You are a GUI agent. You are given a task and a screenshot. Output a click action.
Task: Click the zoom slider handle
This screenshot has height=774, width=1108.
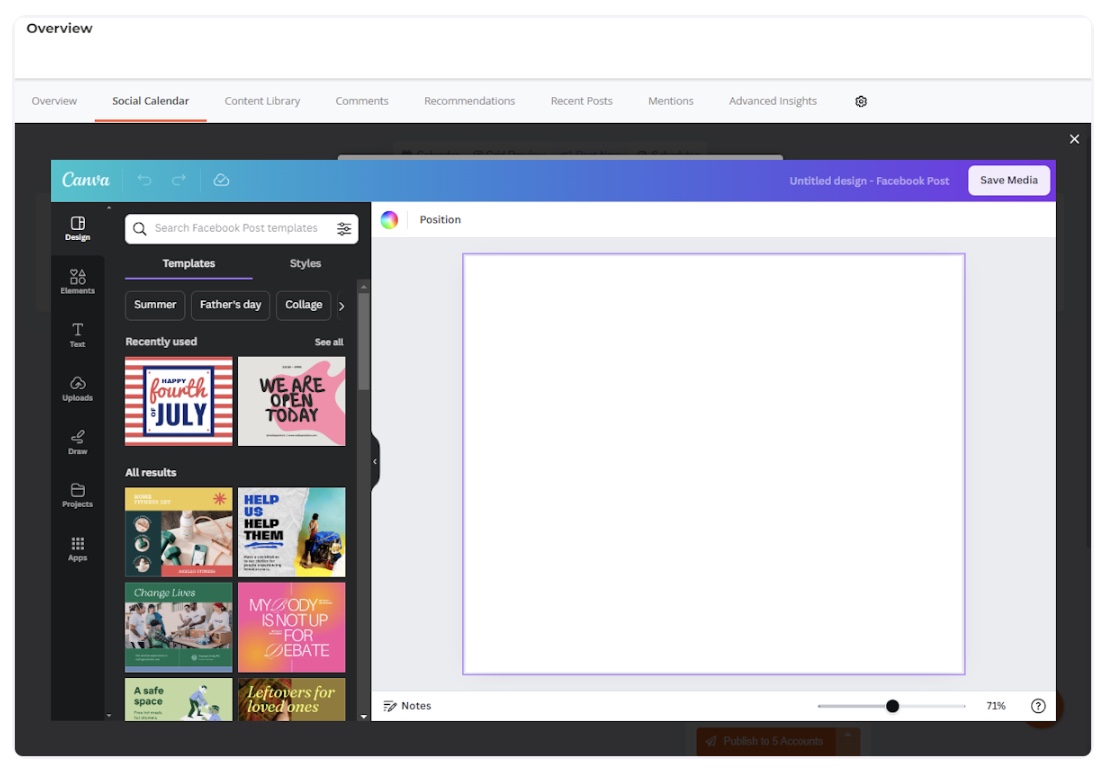pos(892,706)
